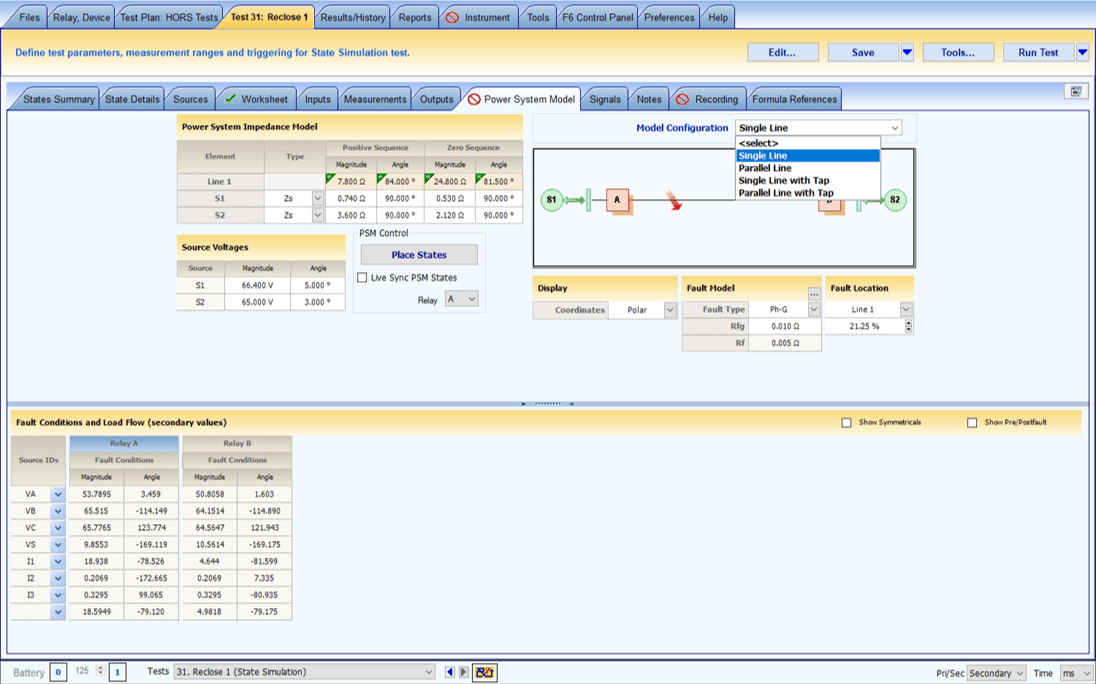1096x684 pixels.
Task: Edit Fault Location 21.25 % field
Action: pos(865,326)
